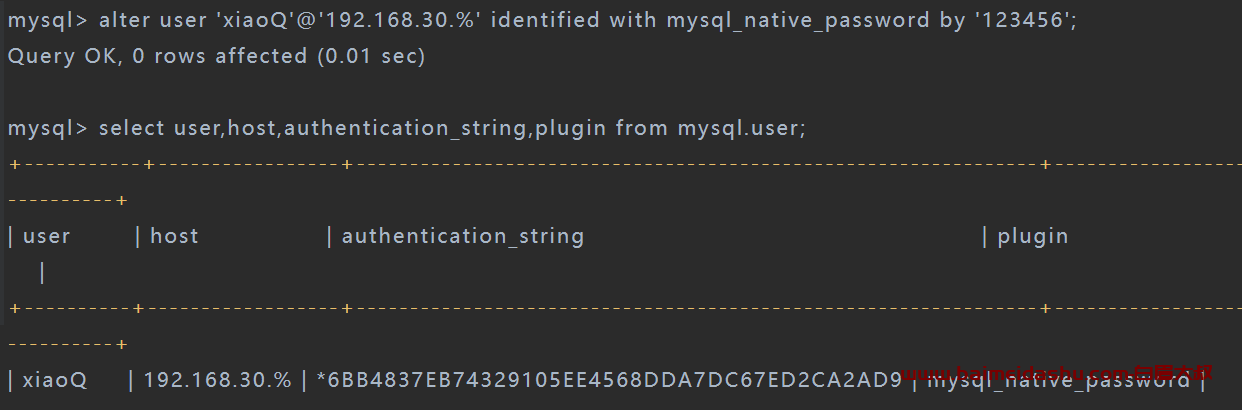Click the alter user command line
The width and height of the screenshot is (1242, 410).
542,20
